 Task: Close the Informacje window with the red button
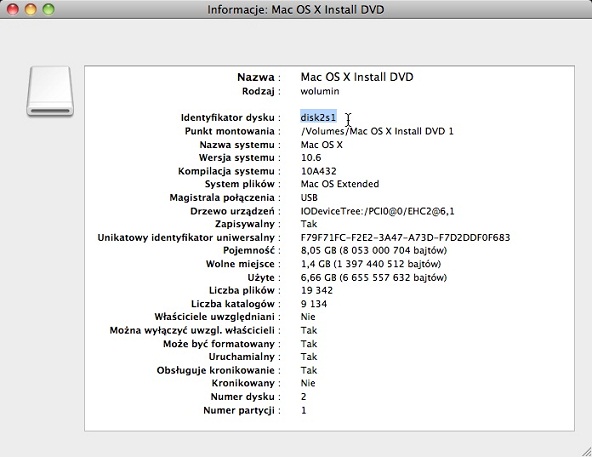(x=13, y=9)
